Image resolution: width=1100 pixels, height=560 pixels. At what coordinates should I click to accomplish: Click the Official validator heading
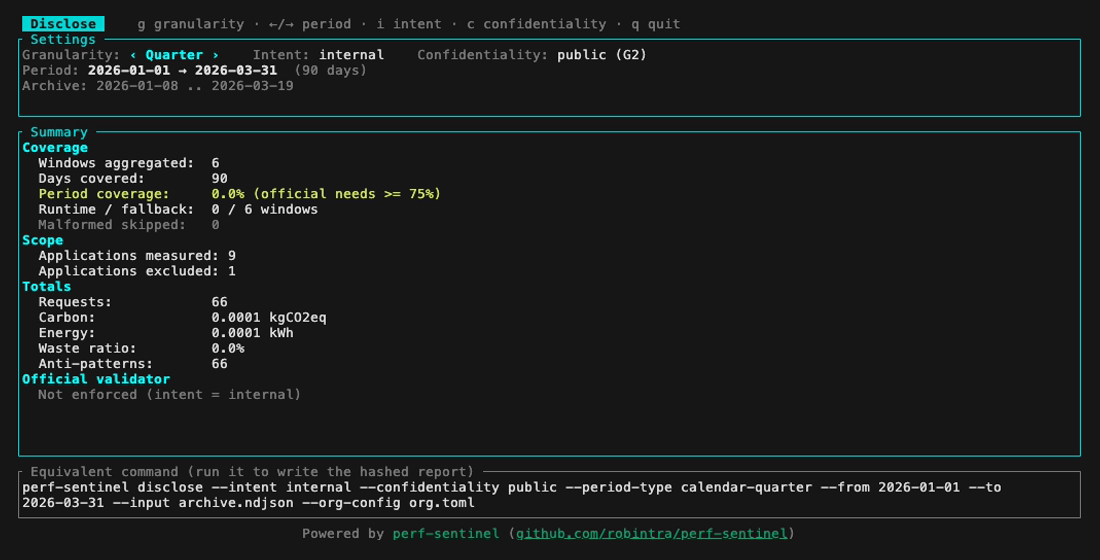coord(96,379)
